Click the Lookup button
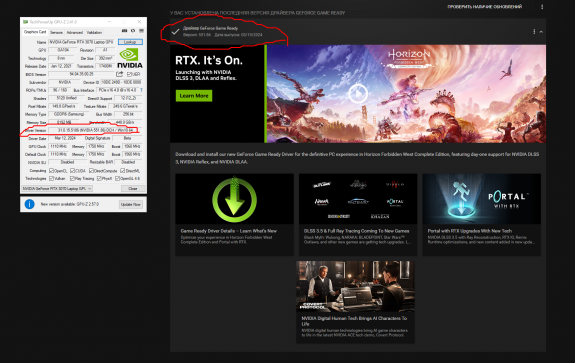The height and width of the screenshot is (363, 575). (130, 42)
